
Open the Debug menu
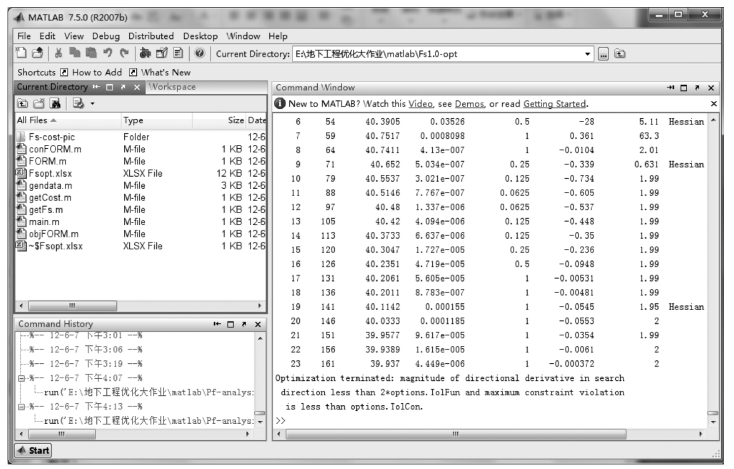pyautogui.click(x=106, y=36)
